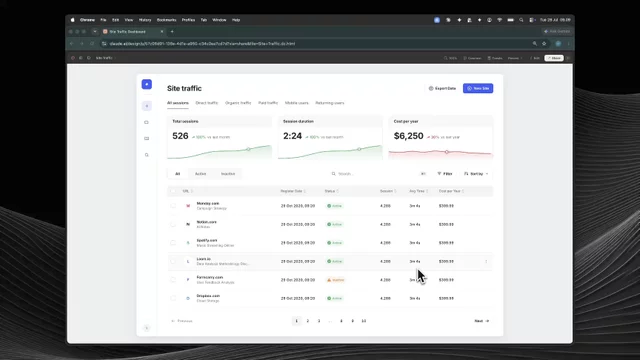The height and width of the screenshot is (360, 640).
Task: Check the Dropbox.com row checkbox
Action: 173,298
